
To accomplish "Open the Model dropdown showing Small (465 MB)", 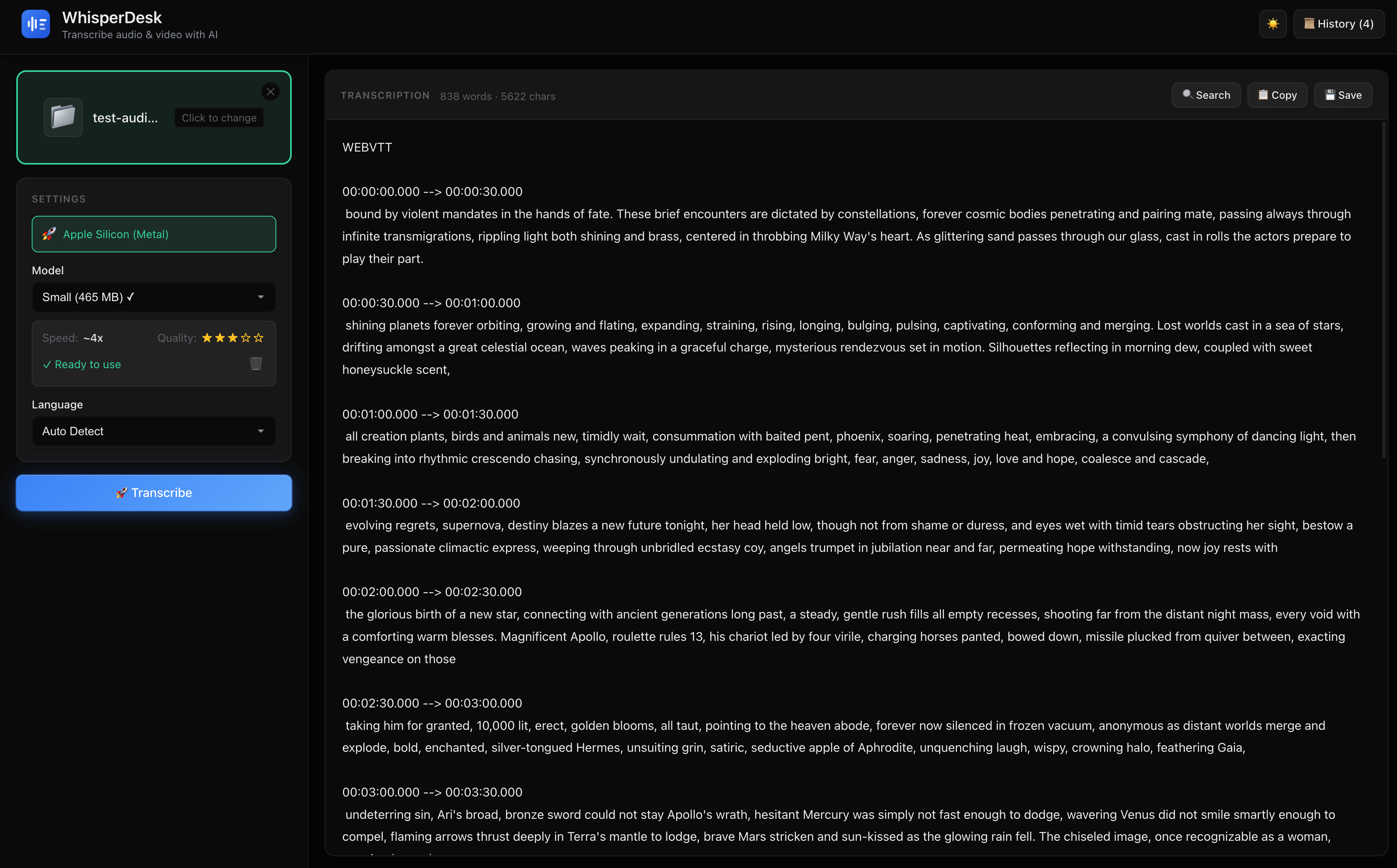I will (153, 297).
